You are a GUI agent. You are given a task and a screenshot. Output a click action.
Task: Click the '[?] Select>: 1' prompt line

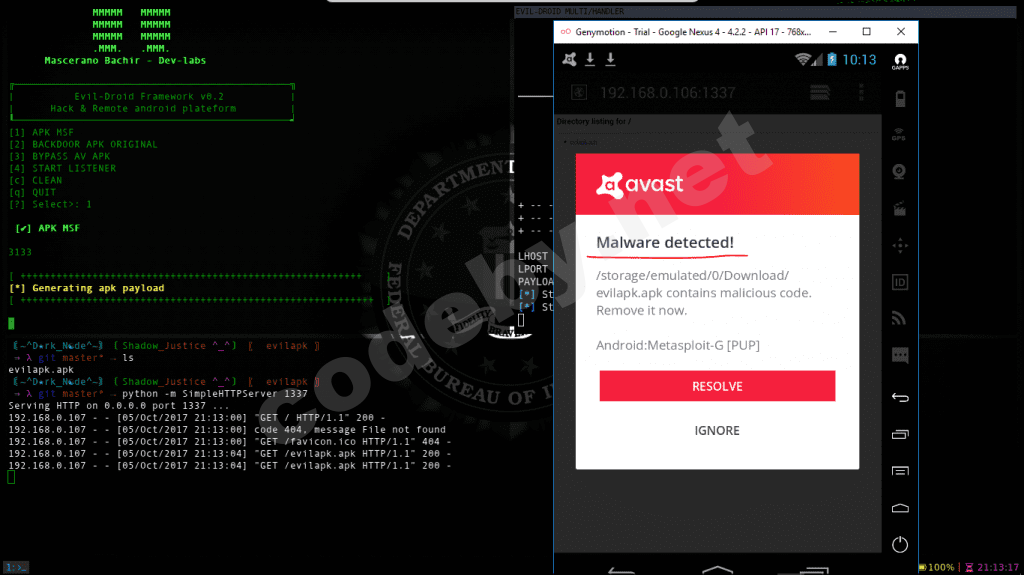pyautogui.click(x=50, y=204)
